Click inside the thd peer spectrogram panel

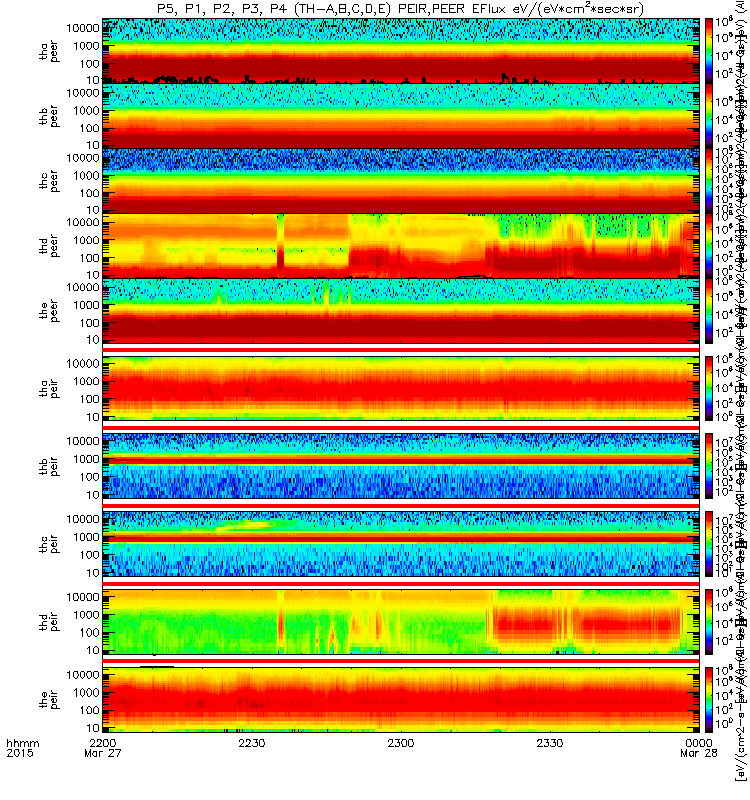pyautogui.click(x=401, y=245)
